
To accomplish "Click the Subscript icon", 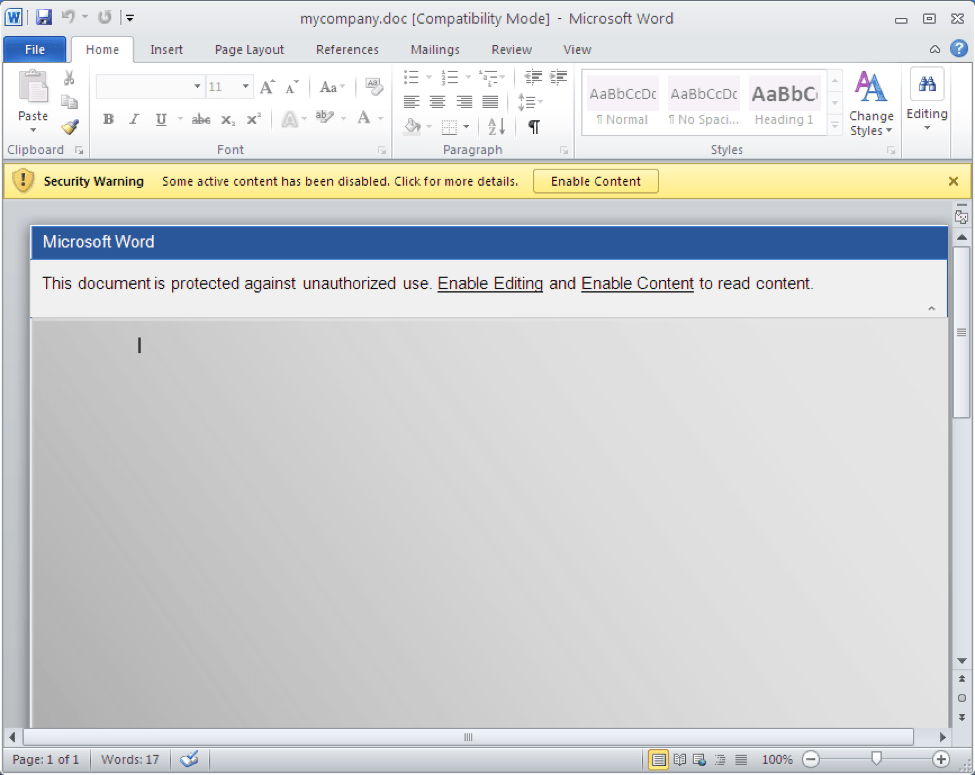I will point(228,119).
